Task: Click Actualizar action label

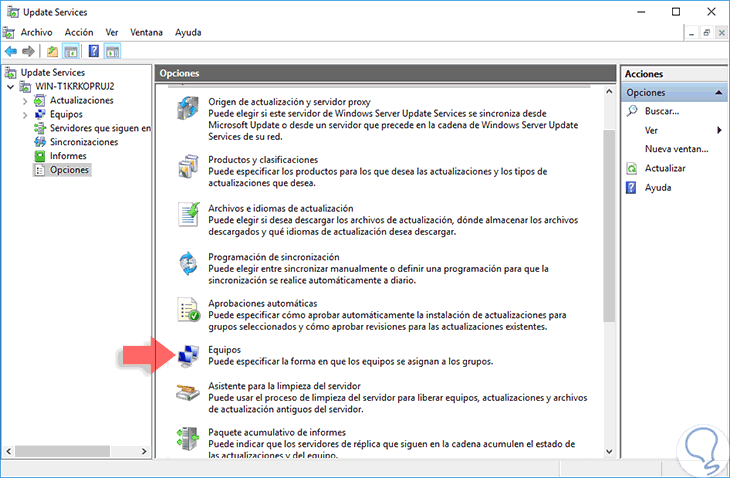Action: coord(665,168)
